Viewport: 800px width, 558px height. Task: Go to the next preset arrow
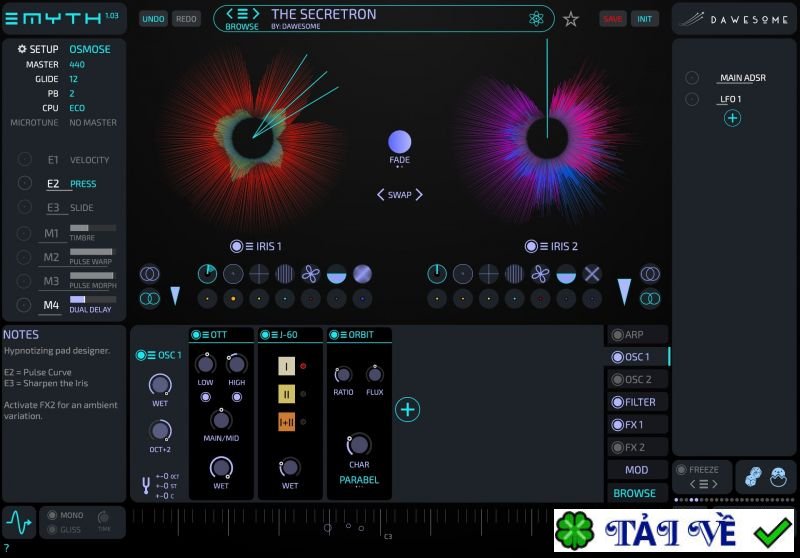(256, 14)
